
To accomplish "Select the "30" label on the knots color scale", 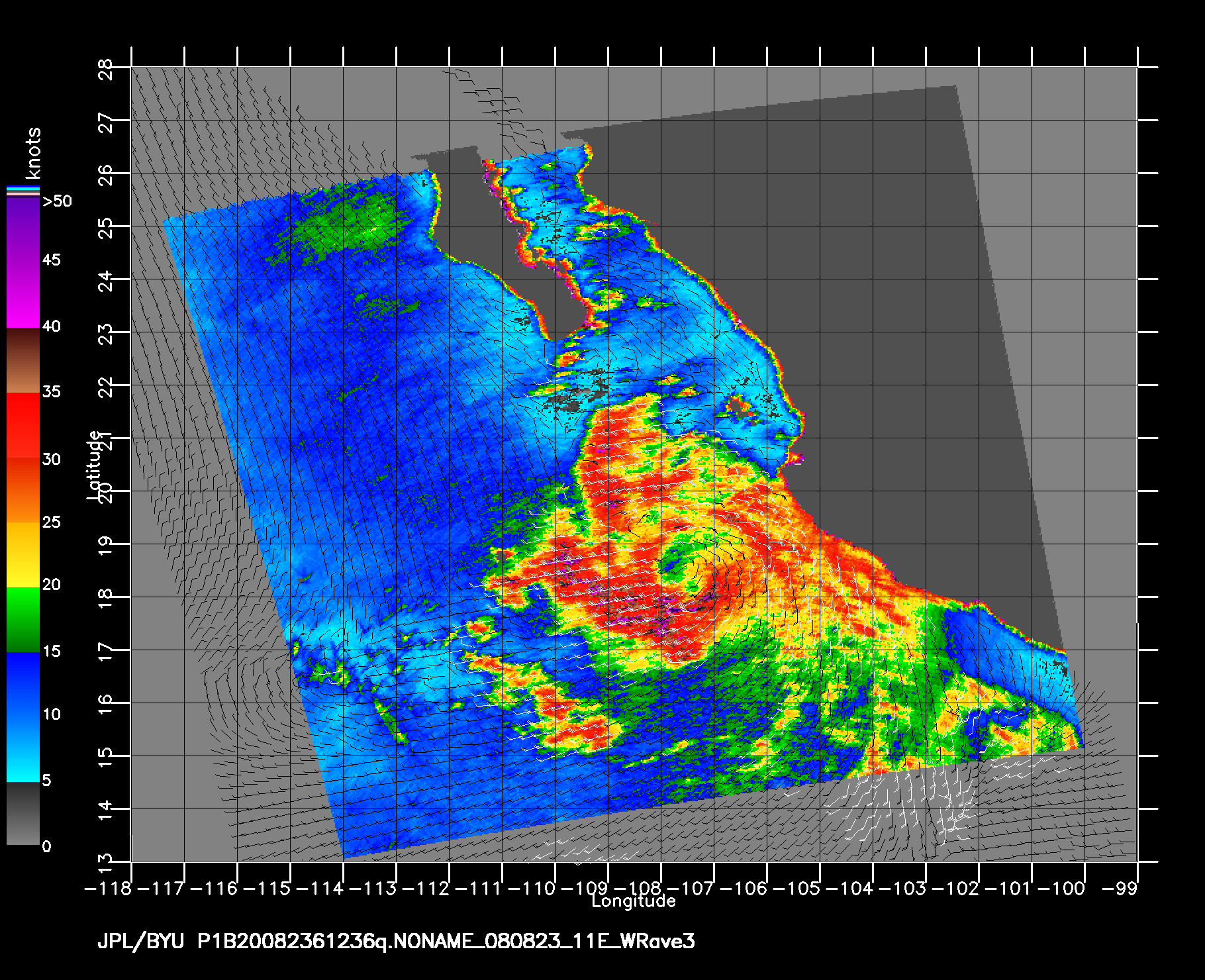I will [51, 459].
